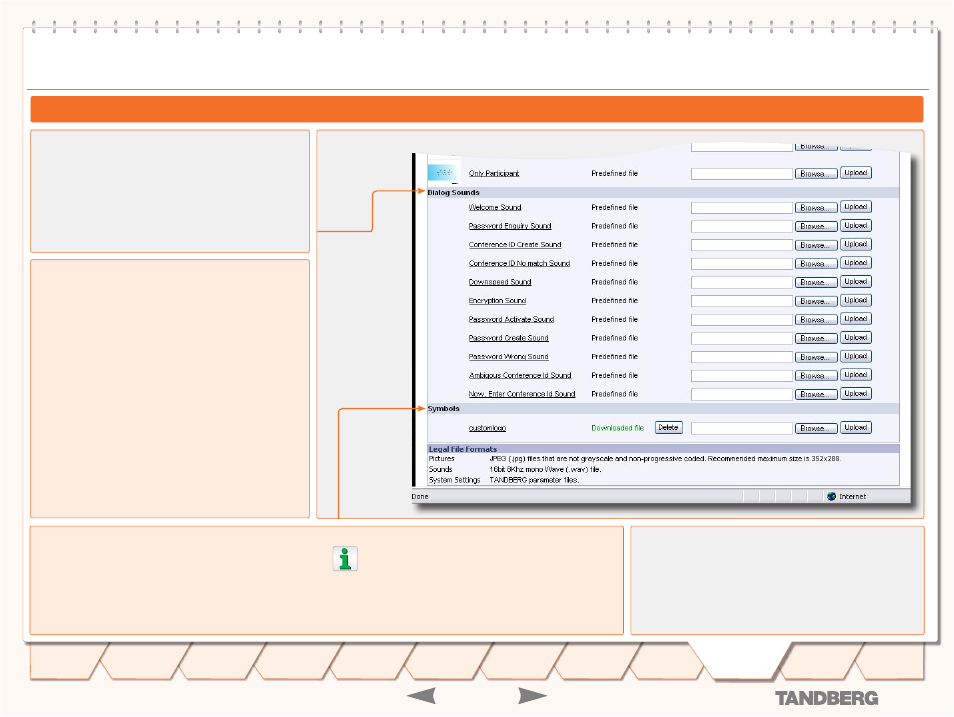Image resolution: width=954 pixels, height=717 pixels.
Task: Click the Password Wrong Sound file field
Action: point(741,357)
